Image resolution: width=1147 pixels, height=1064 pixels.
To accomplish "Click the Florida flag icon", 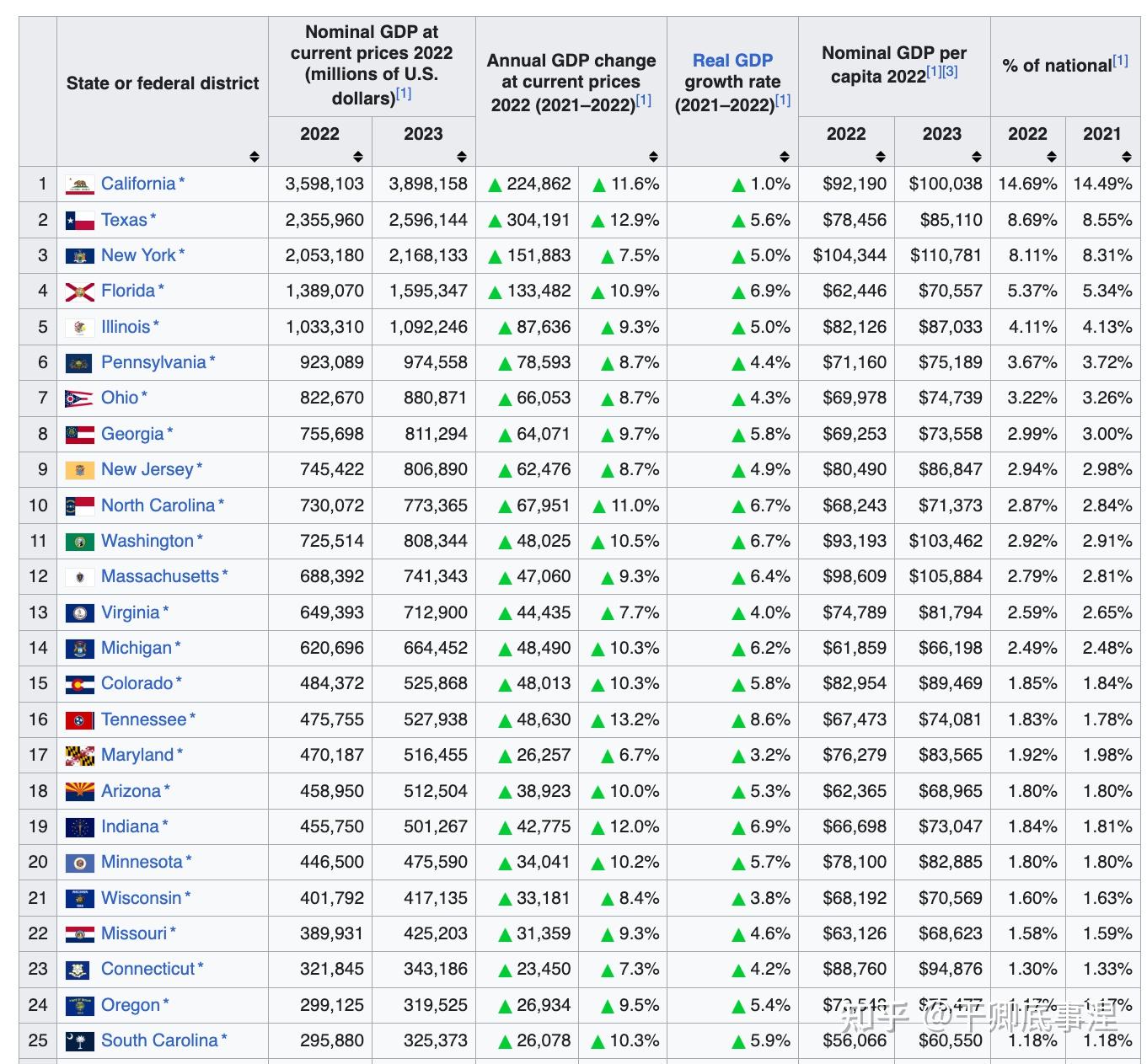I will [79, 291].
